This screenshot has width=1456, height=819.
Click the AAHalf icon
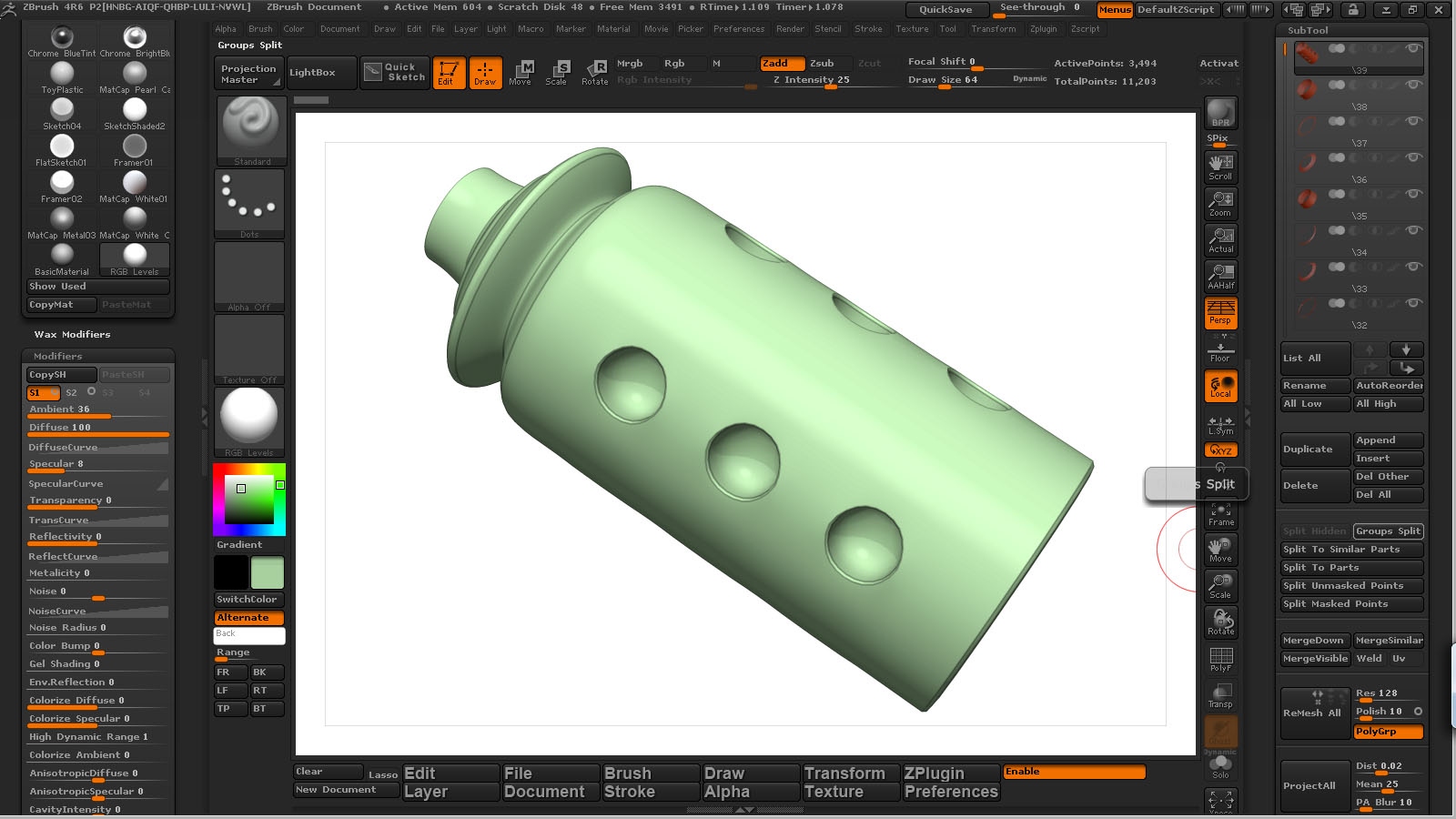coord(1220,276)
